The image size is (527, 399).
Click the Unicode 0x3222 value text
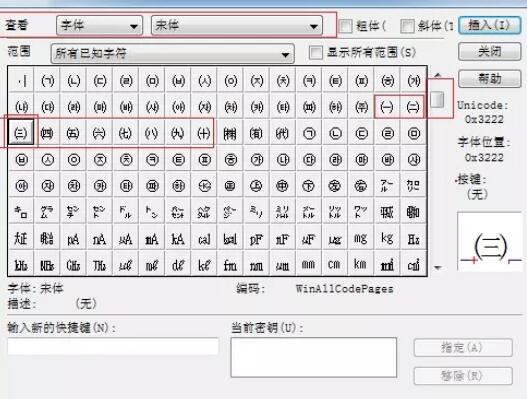tap(484, 119)
